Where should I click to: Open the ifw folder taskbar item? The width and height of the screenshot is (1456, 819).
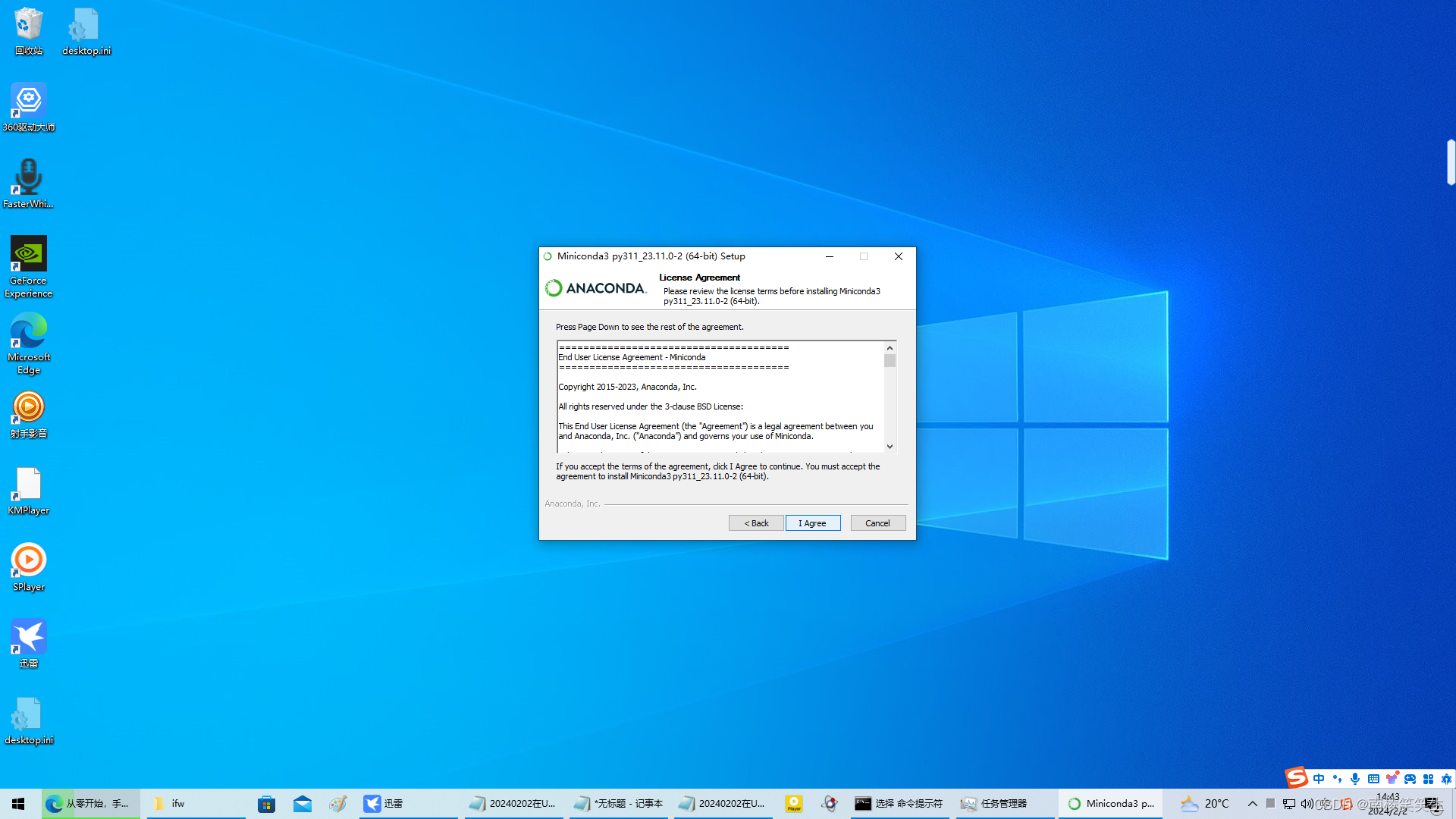click(x=196, y=804)
